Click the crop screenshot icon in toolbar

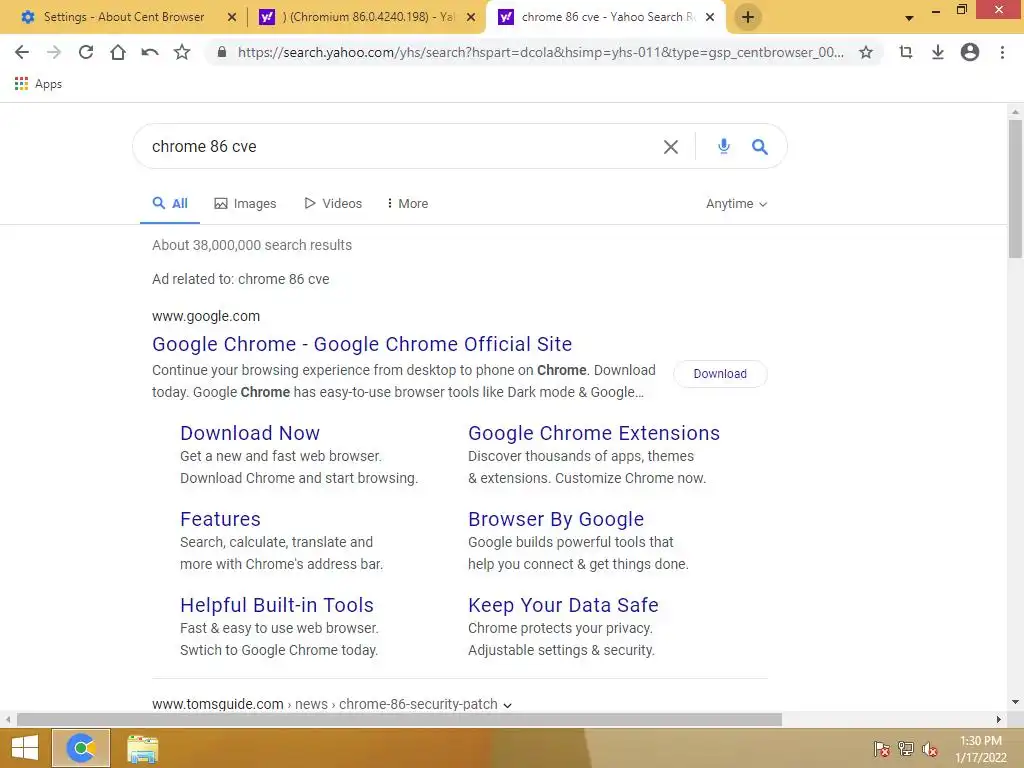905,52
